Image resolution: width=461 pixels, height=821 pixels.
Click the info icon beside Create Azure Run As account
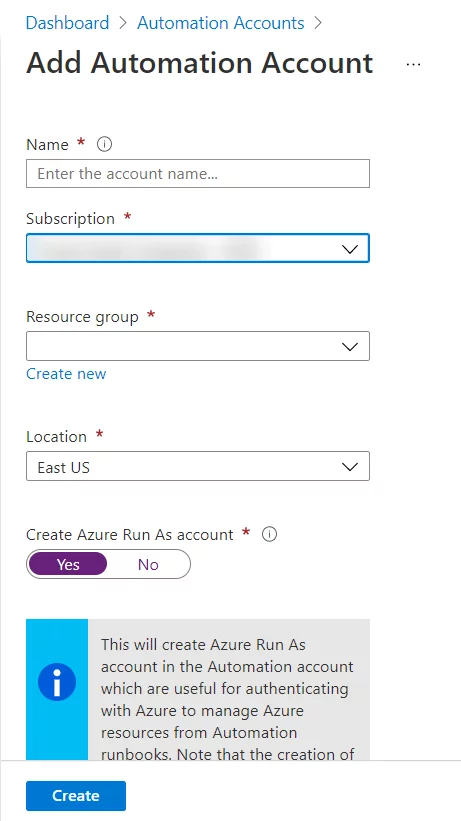(x=269, y=535)
